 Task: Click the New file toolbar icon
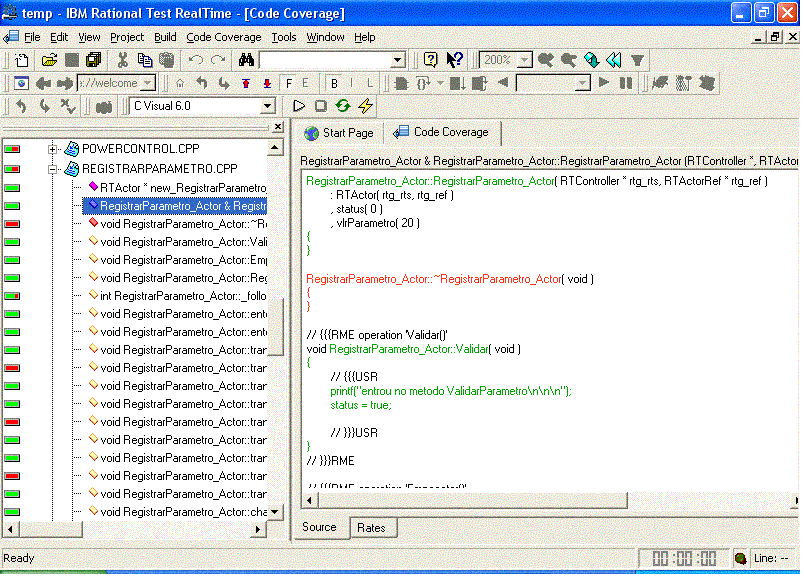pos(22,60)
